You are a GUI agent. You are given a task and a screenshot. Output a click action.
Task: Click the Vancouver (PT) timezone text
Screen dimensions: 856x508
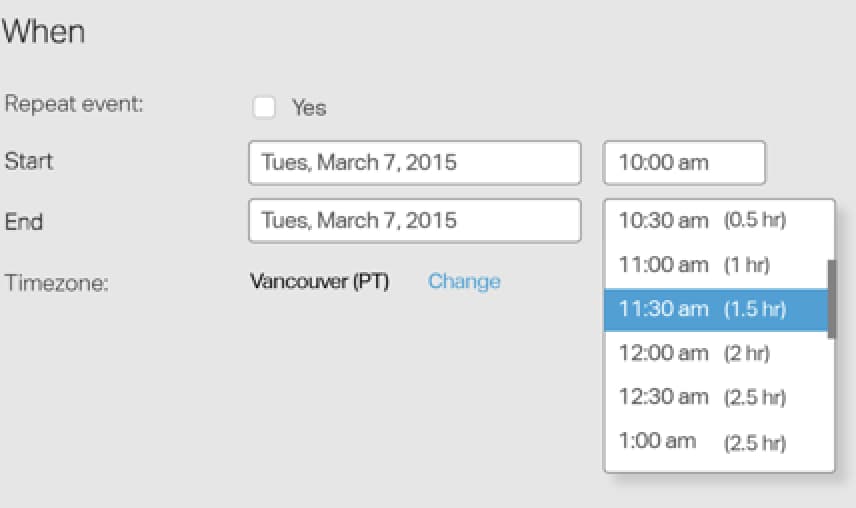(319, 281)
